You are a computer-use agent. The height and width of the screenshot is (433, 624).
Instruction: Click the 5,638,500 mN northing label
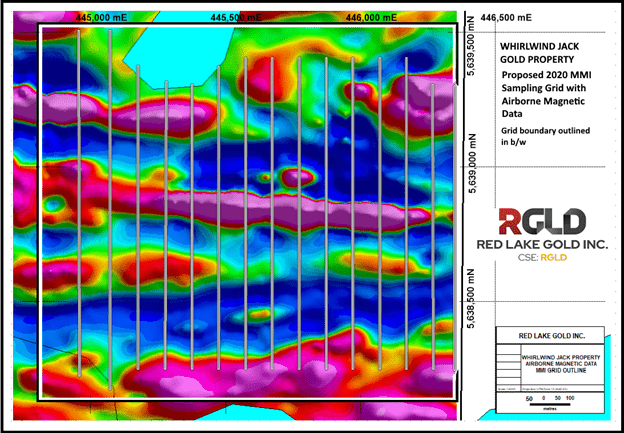click(472, 298)
